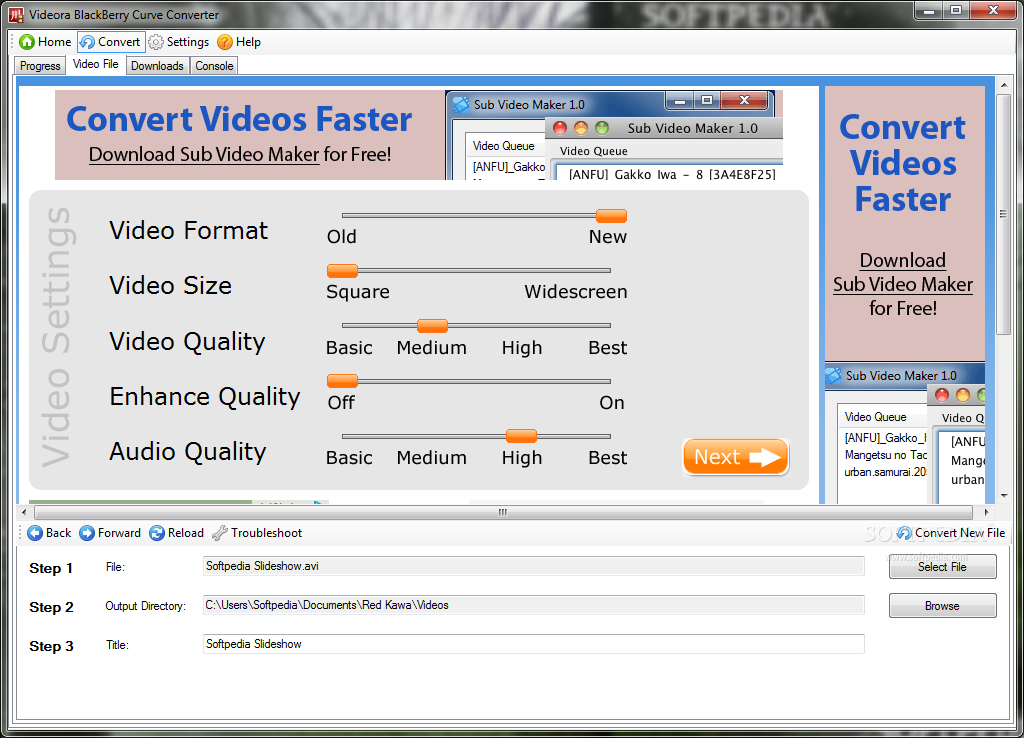Click the Video Format slider handle
1024x738 pixels.
coord(611,216)
